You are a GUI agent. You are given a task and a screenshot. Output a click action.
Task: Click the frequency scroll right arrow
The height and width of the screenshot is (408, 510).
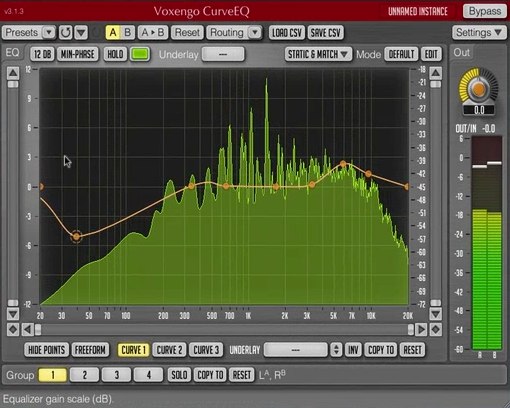[421, 330]
